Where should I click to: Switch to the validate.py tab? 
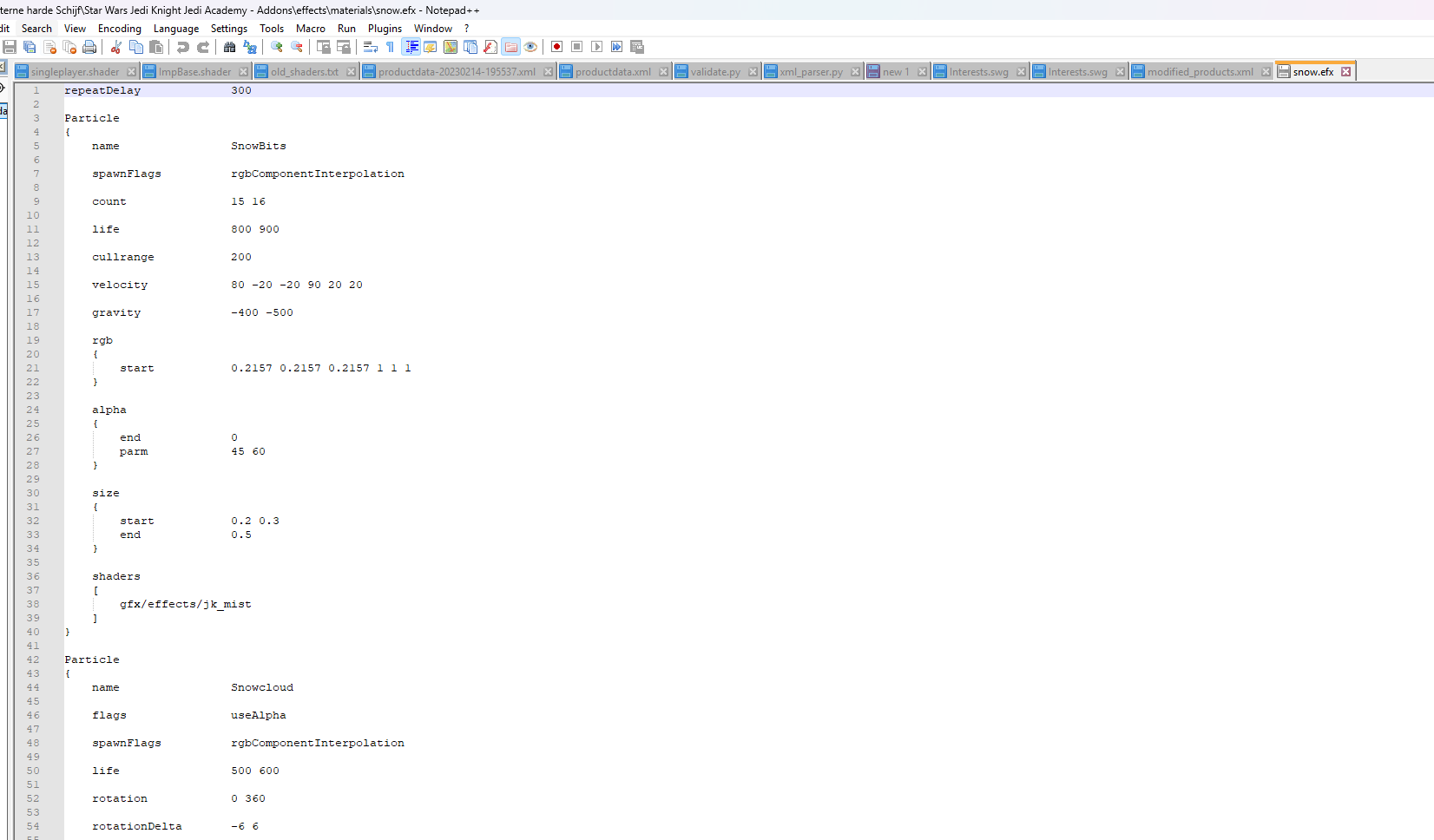(715, 72)
